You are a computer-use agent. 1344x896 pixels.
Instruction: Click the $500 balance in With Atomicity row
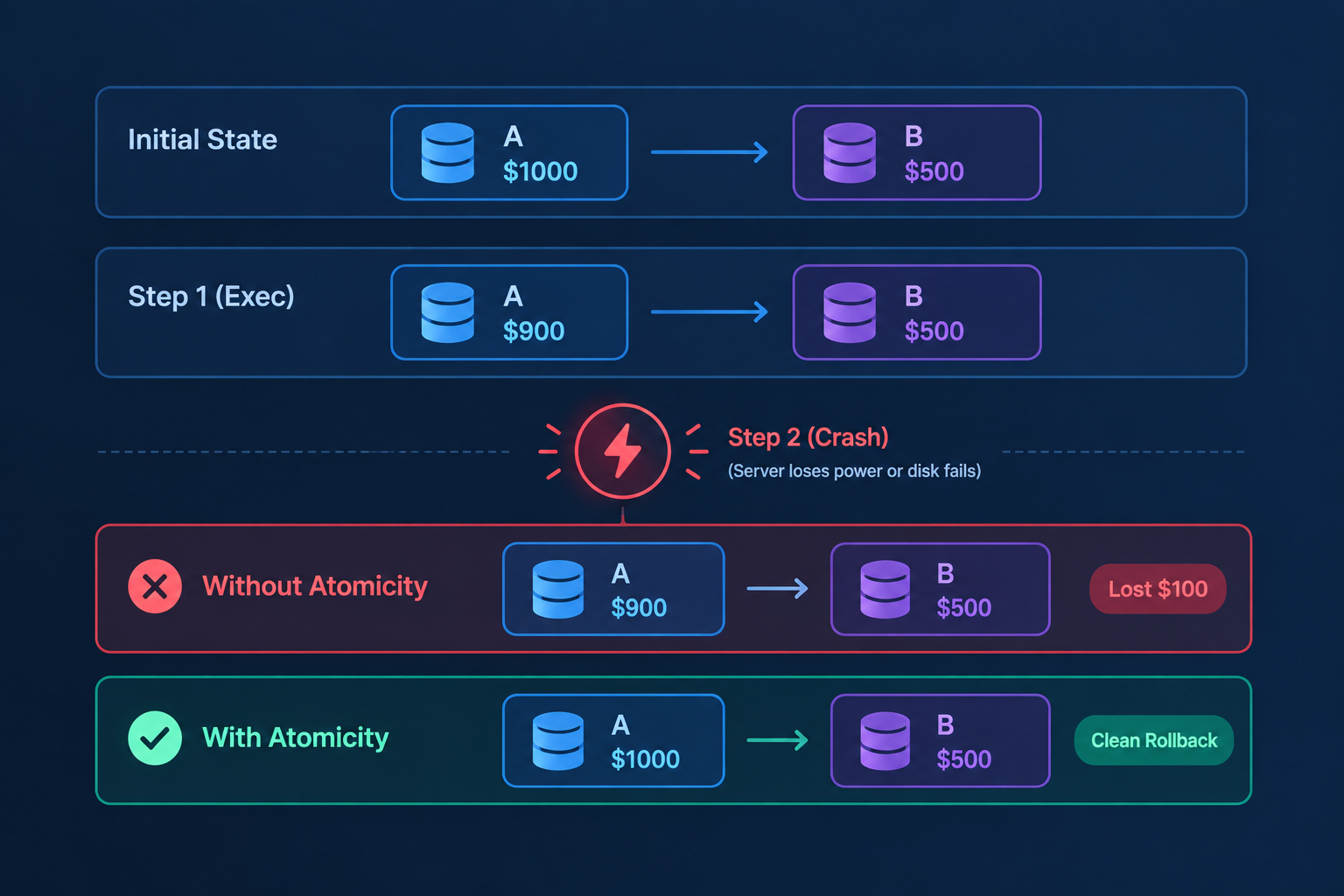tap(963, 759)
